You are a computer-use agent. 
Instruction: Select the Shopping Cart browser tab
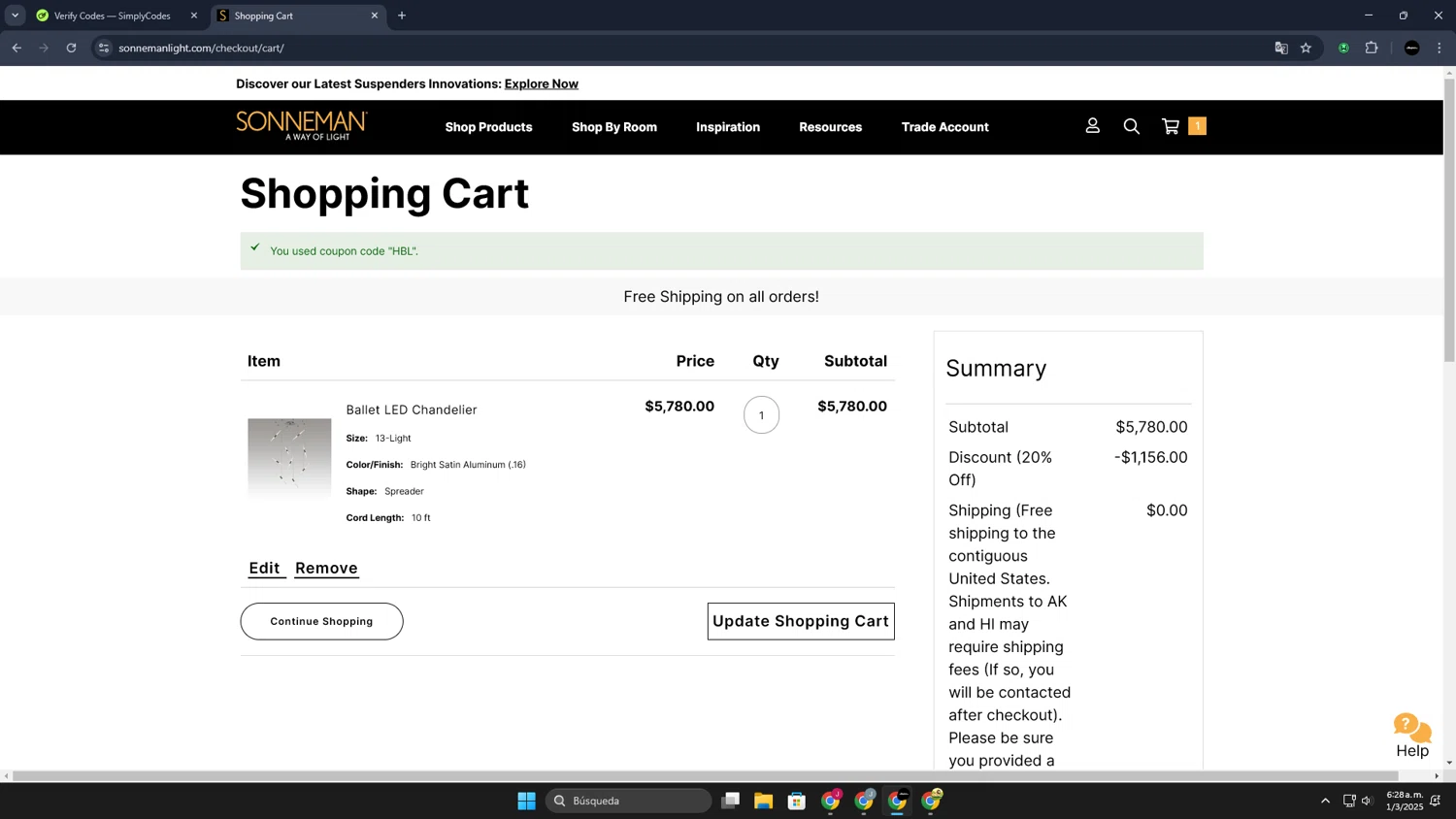coord(299,16)
